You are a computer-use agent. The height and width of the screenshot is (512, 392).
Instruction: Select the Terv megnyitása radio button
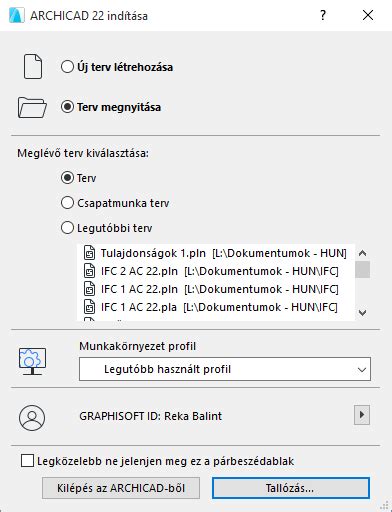coord(67,107)
